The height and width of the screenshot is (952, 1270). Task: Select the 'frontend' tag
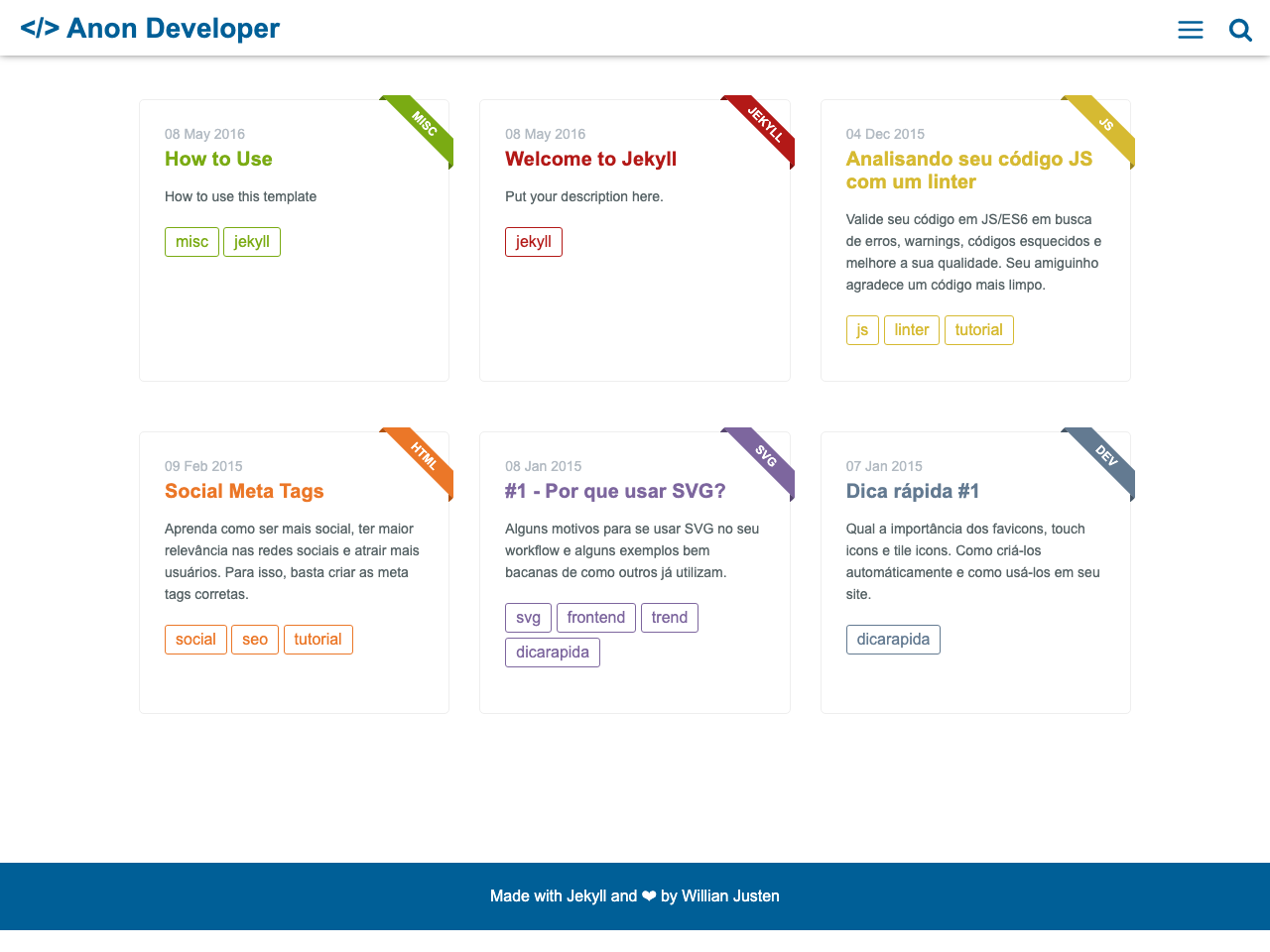[x=595, y=617]
